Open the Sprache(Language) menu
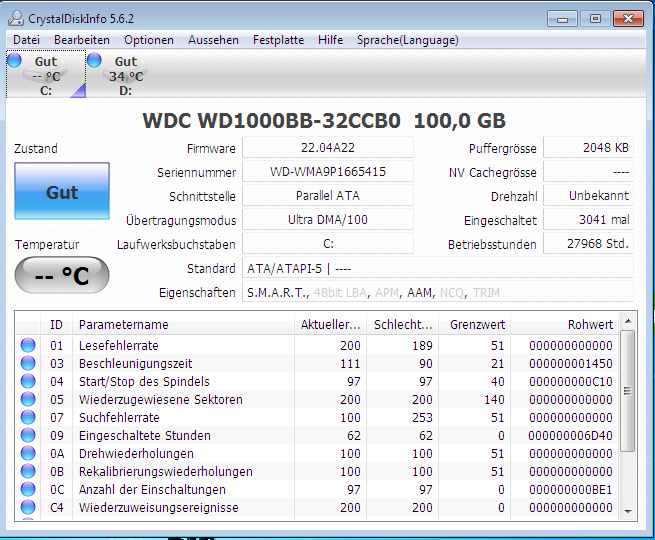The width and height of the screenshot is (655, 540). pos(408,40)
